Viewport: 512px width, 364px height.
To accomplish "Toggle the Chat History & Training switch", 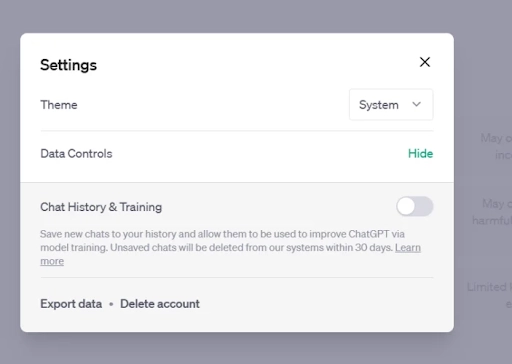I will click(415, 206).
